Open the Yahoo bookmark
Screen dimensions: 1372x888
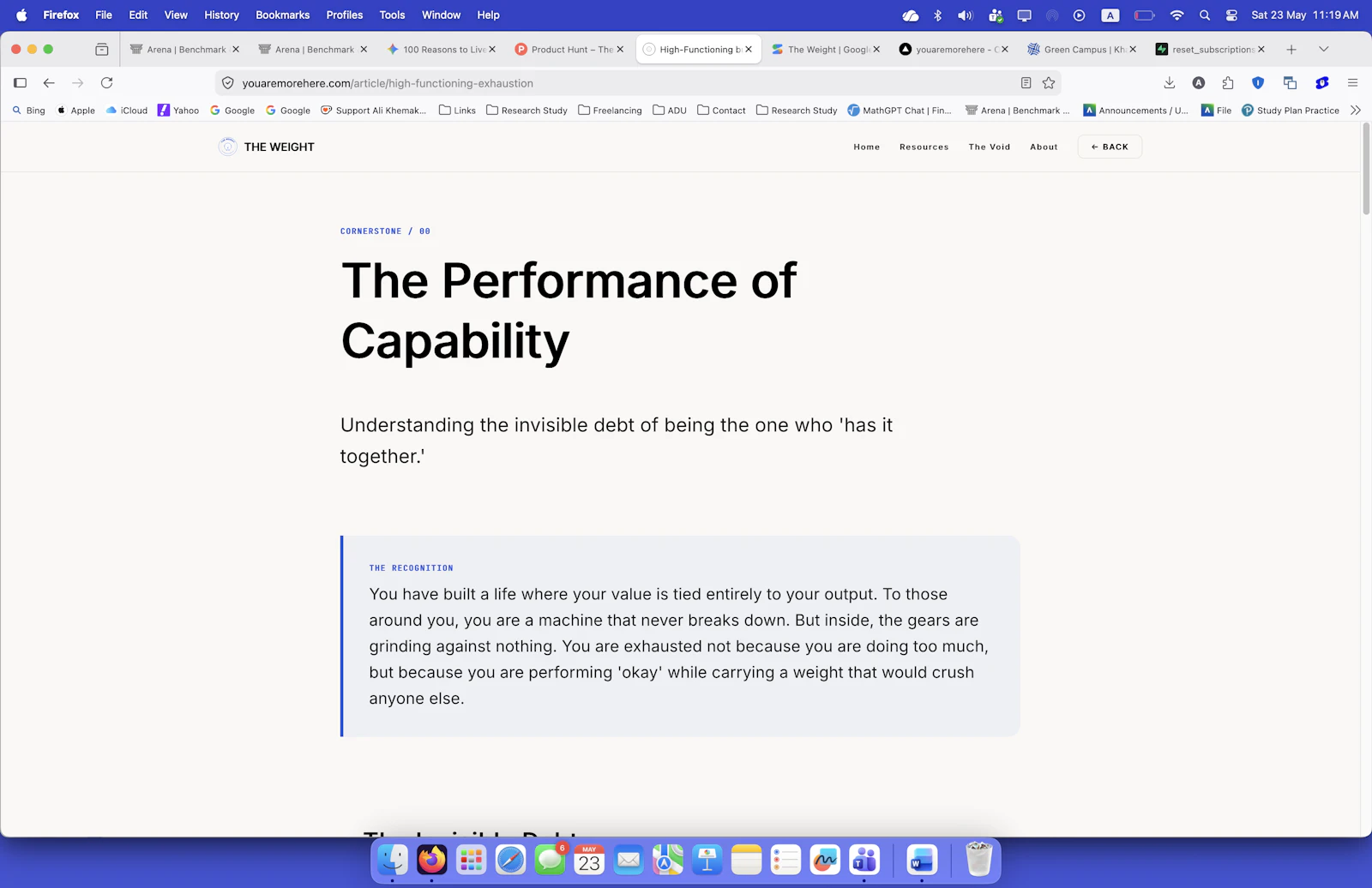coord(178,111)
